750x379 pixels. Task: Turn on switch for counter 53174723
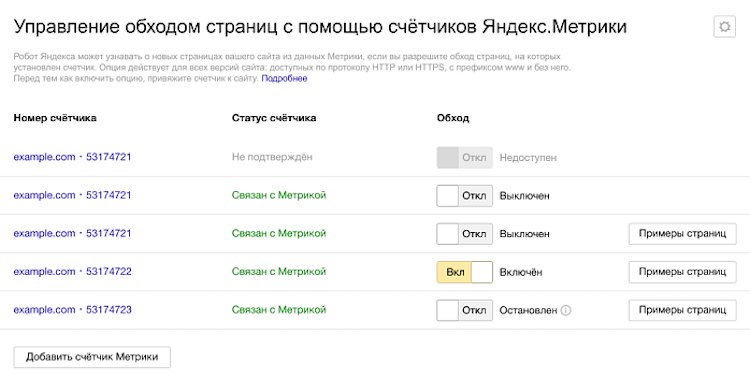464,310
